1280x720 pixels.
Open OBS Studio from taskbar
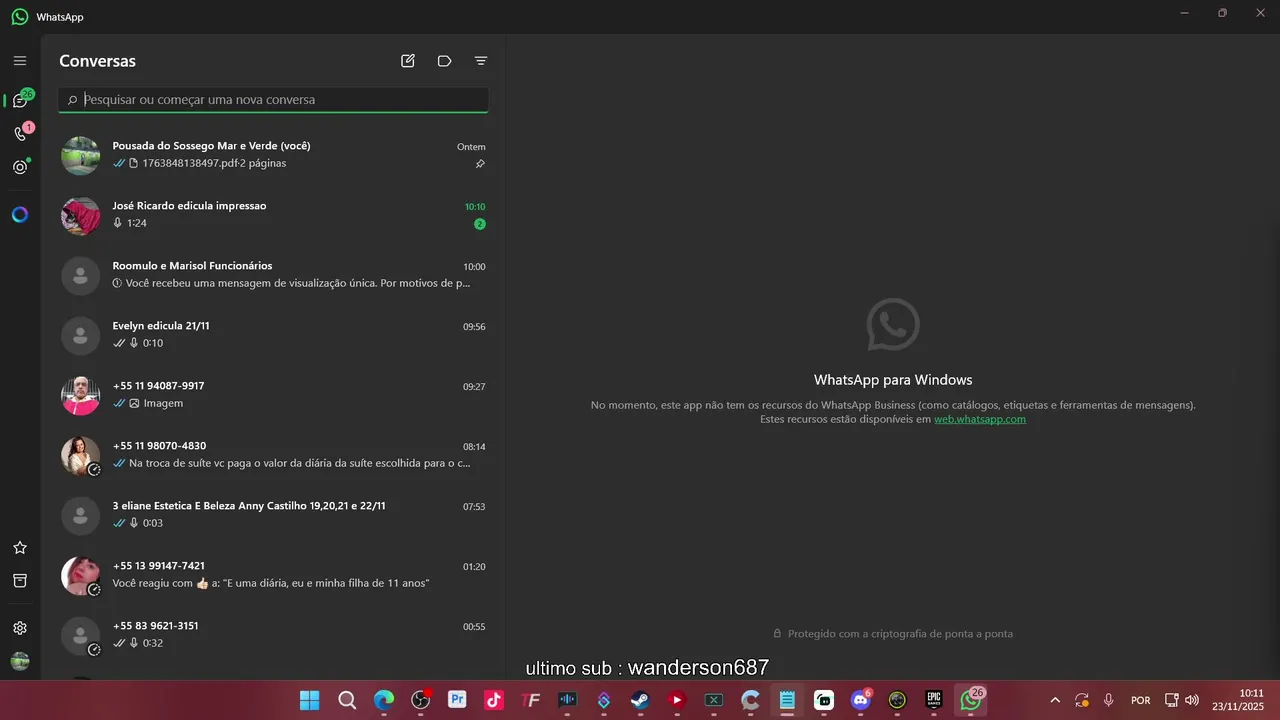click(x=421, y=700)
